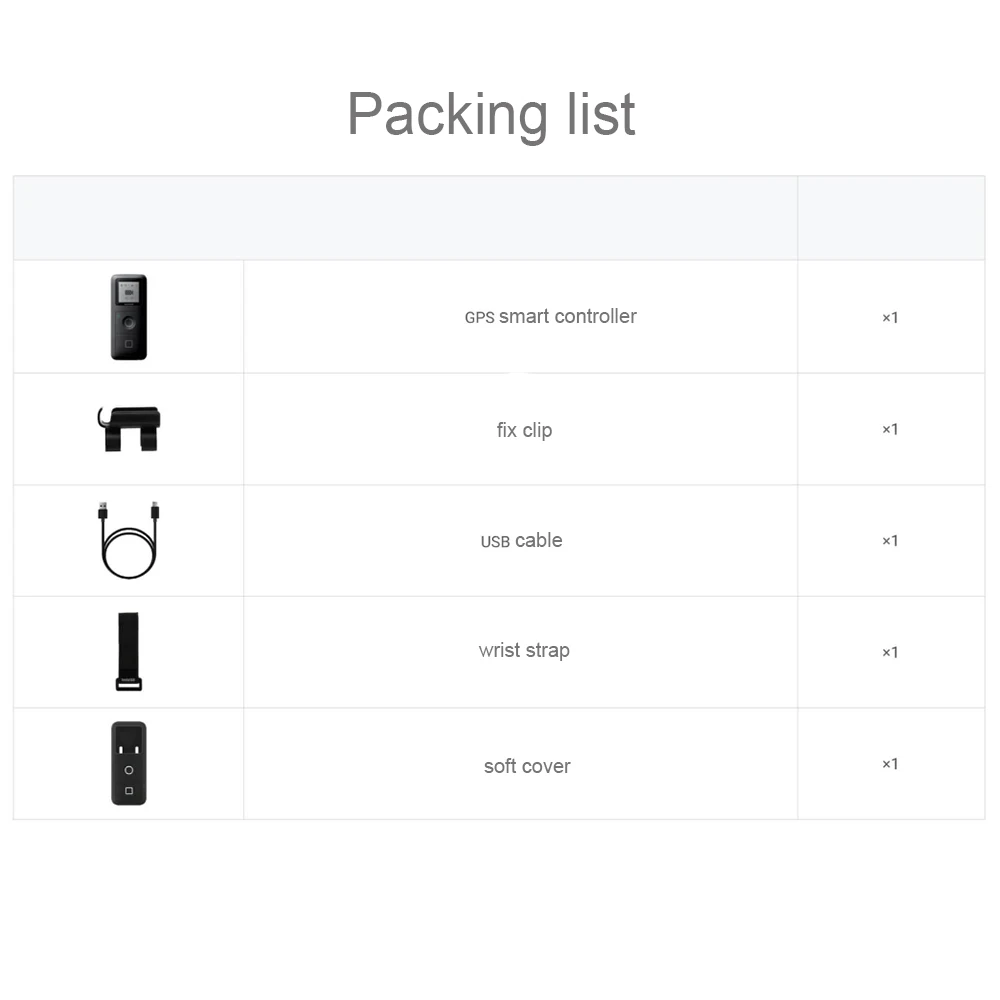Screen dimensions: 1000x1000
Task: Select the "fix clip" text
Action: [x=524, y=430]
